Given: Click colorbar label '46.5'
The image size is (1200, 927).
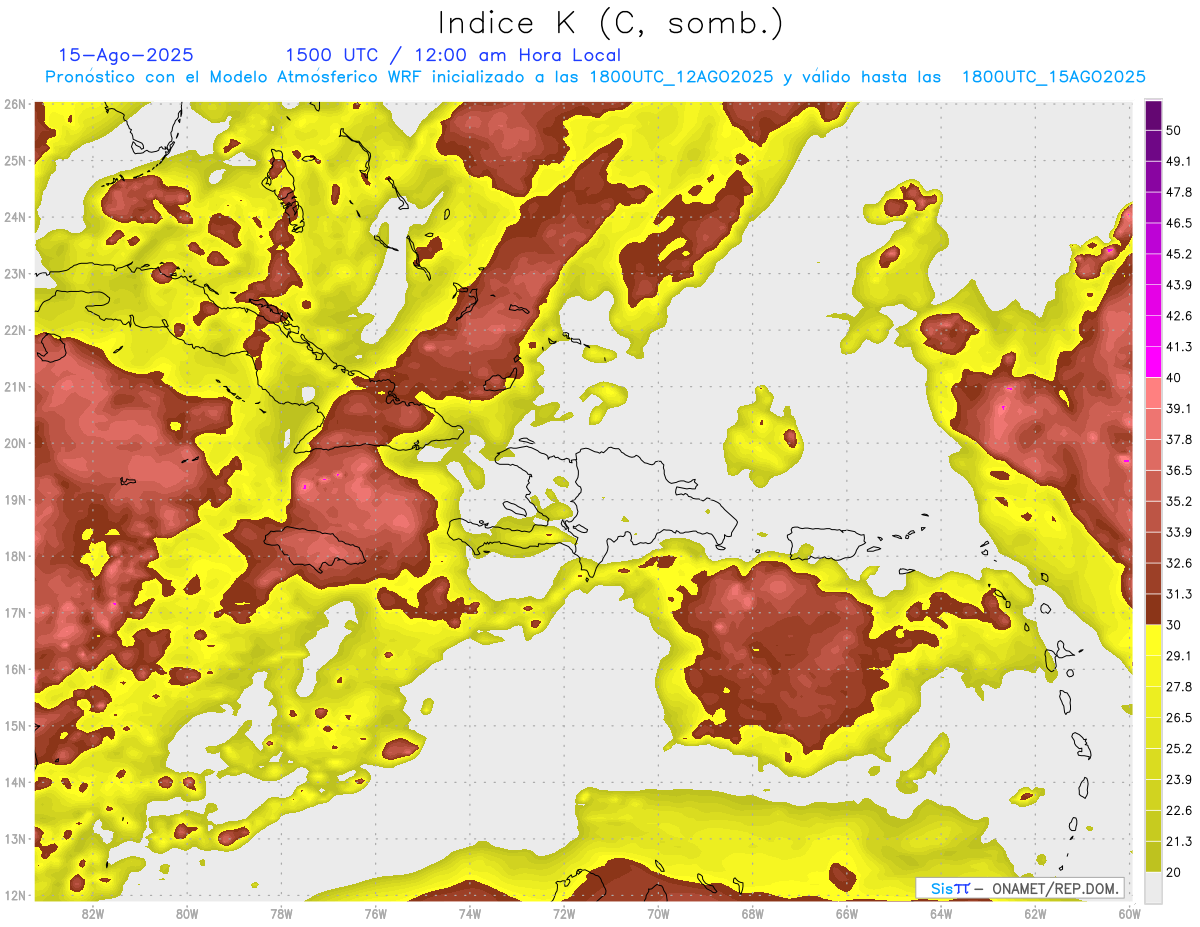Looking at the screenshot, I should click(1178, 223).
